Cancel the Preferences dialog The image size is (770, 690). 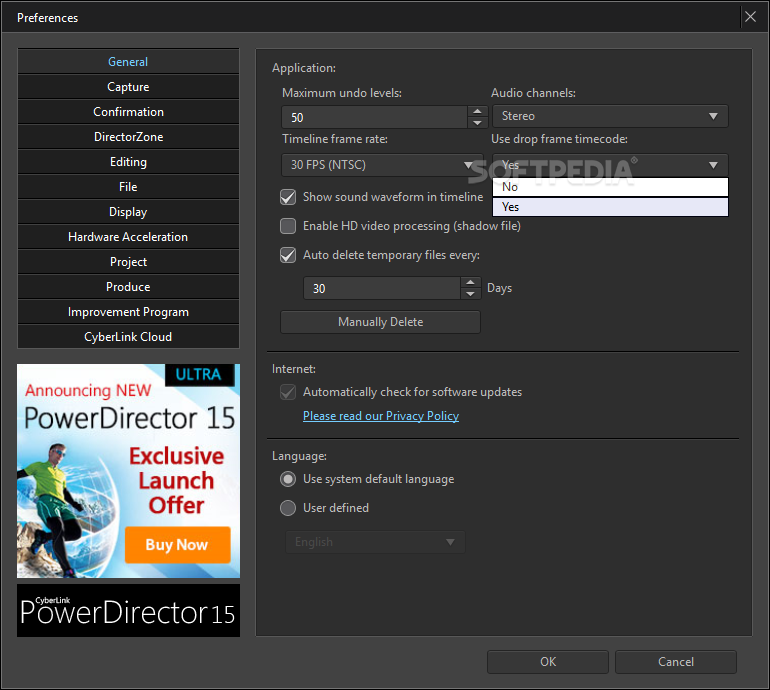(676, 662)
